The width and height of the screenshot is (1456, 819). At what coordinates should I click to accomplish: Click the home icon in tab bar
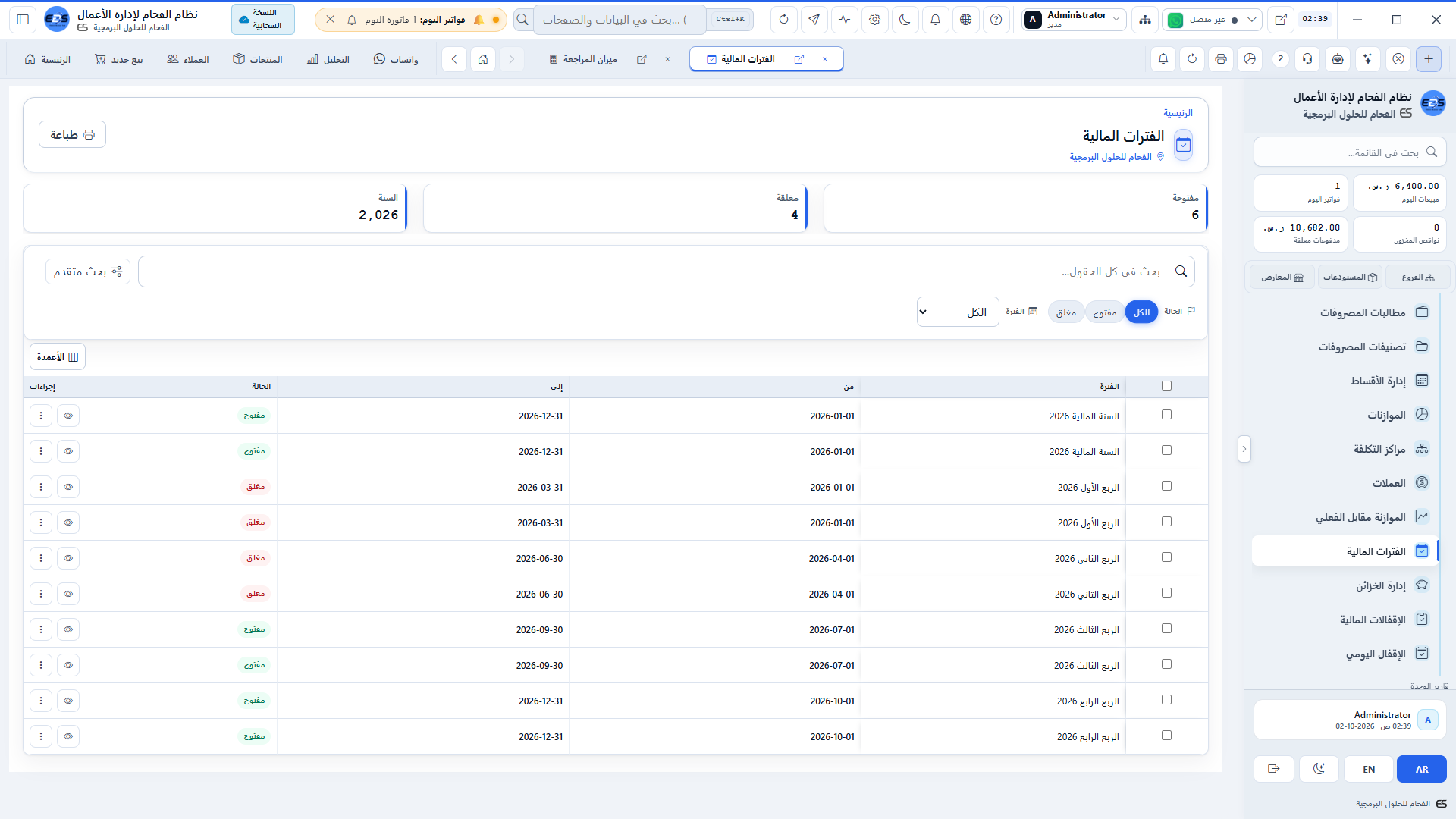pyautogui.click(x=483, y=59)
